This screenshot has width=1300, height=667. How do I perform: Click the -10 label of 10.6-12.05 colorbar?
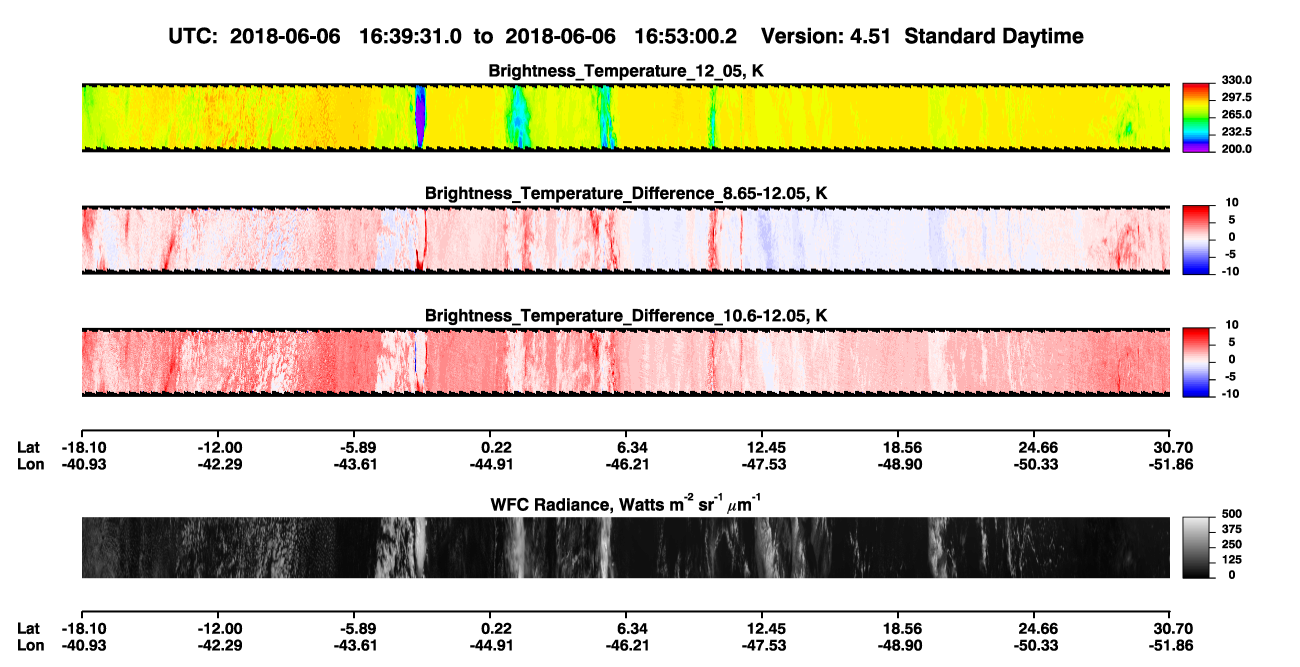(x=1229, y=394)
